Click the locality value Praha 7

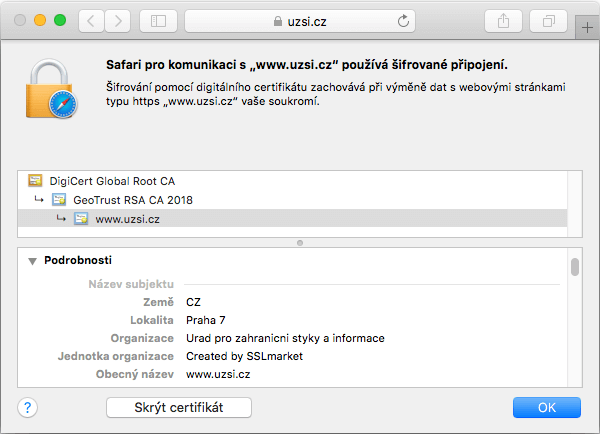pyautogui.click(x=205, y=320)
